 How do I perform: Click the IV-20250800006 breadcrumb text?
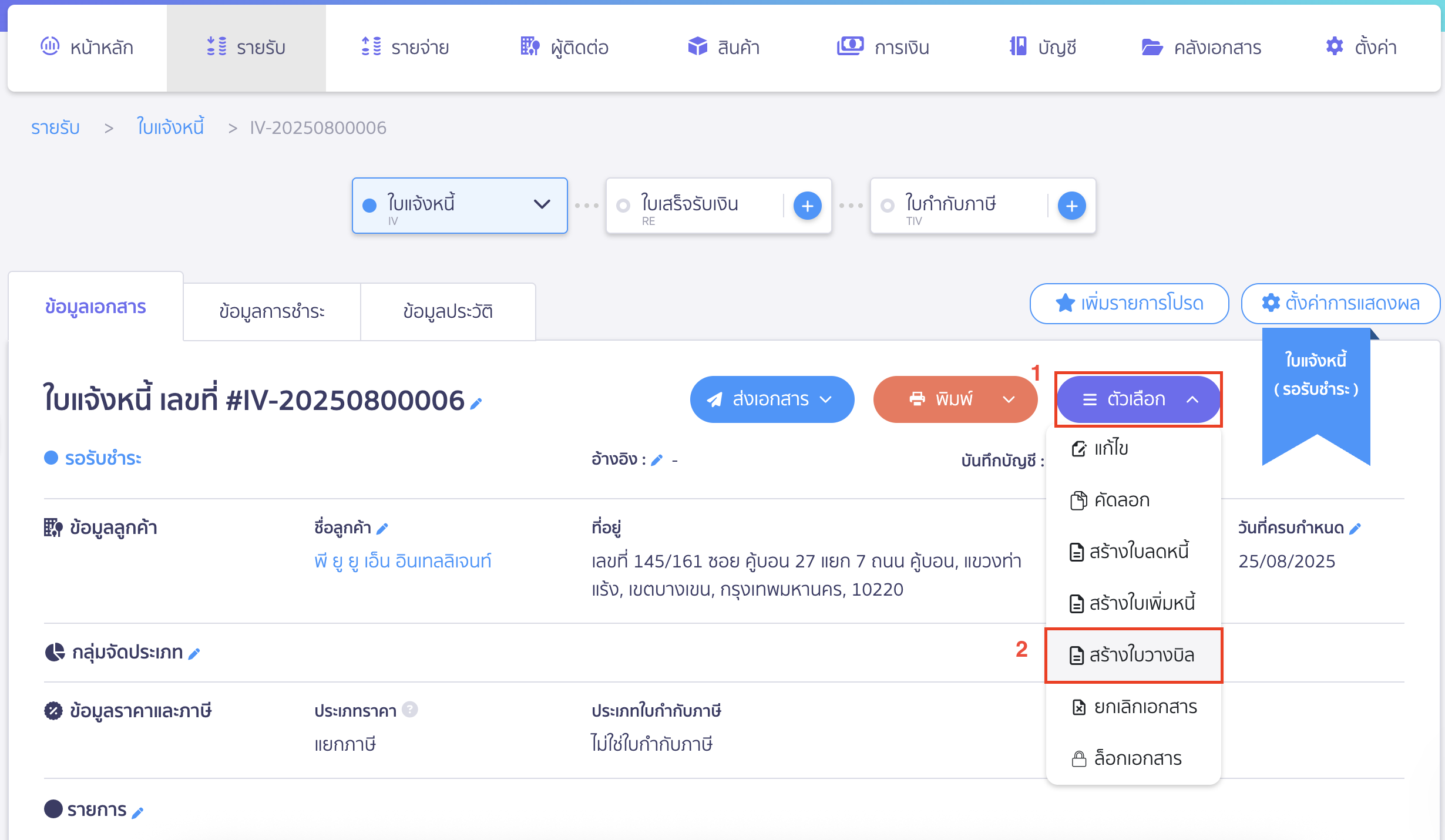pos(318,127)
